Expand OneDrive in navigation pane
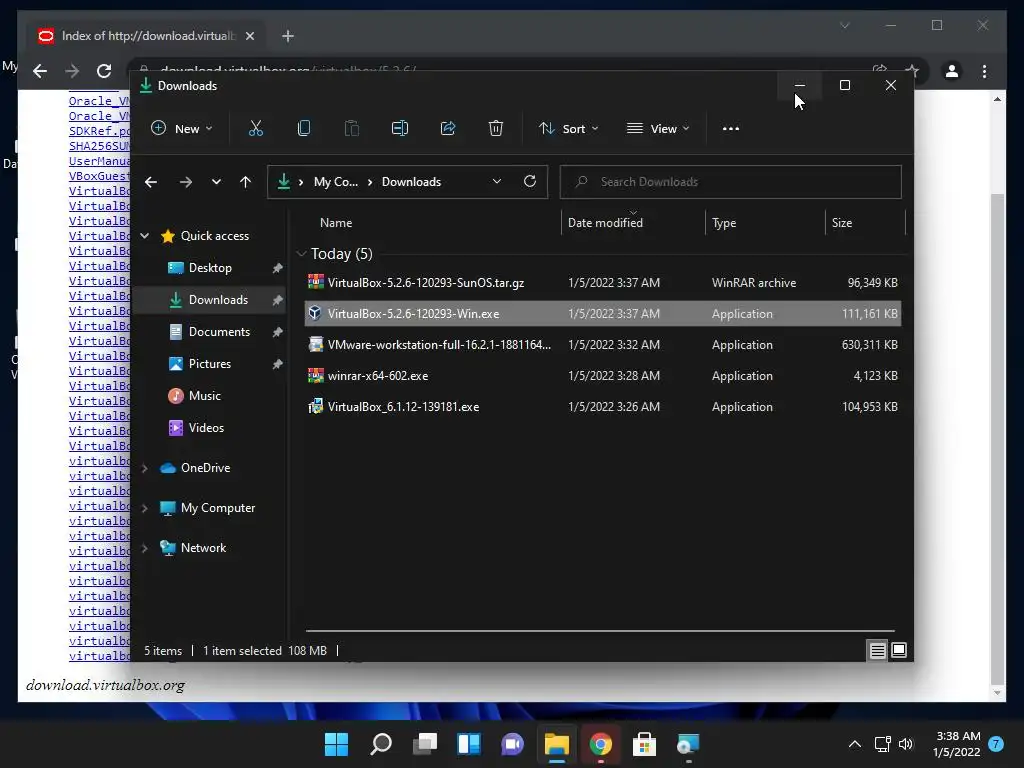Viewport: 1024px width, 768px height. [x=145, y=468]
